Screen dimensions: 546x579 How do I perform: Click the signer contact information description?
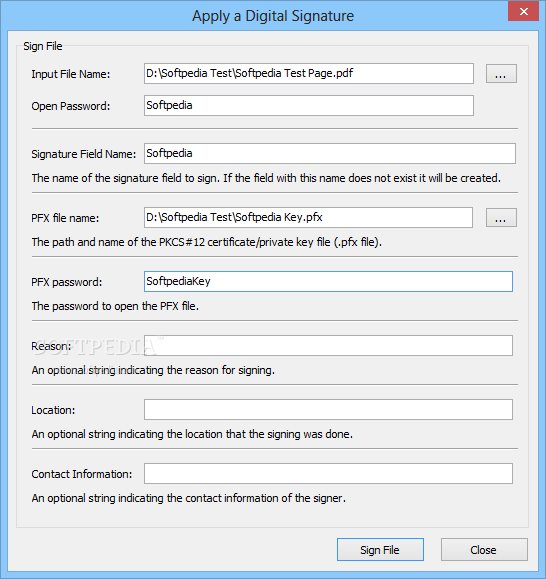point(189,498)
